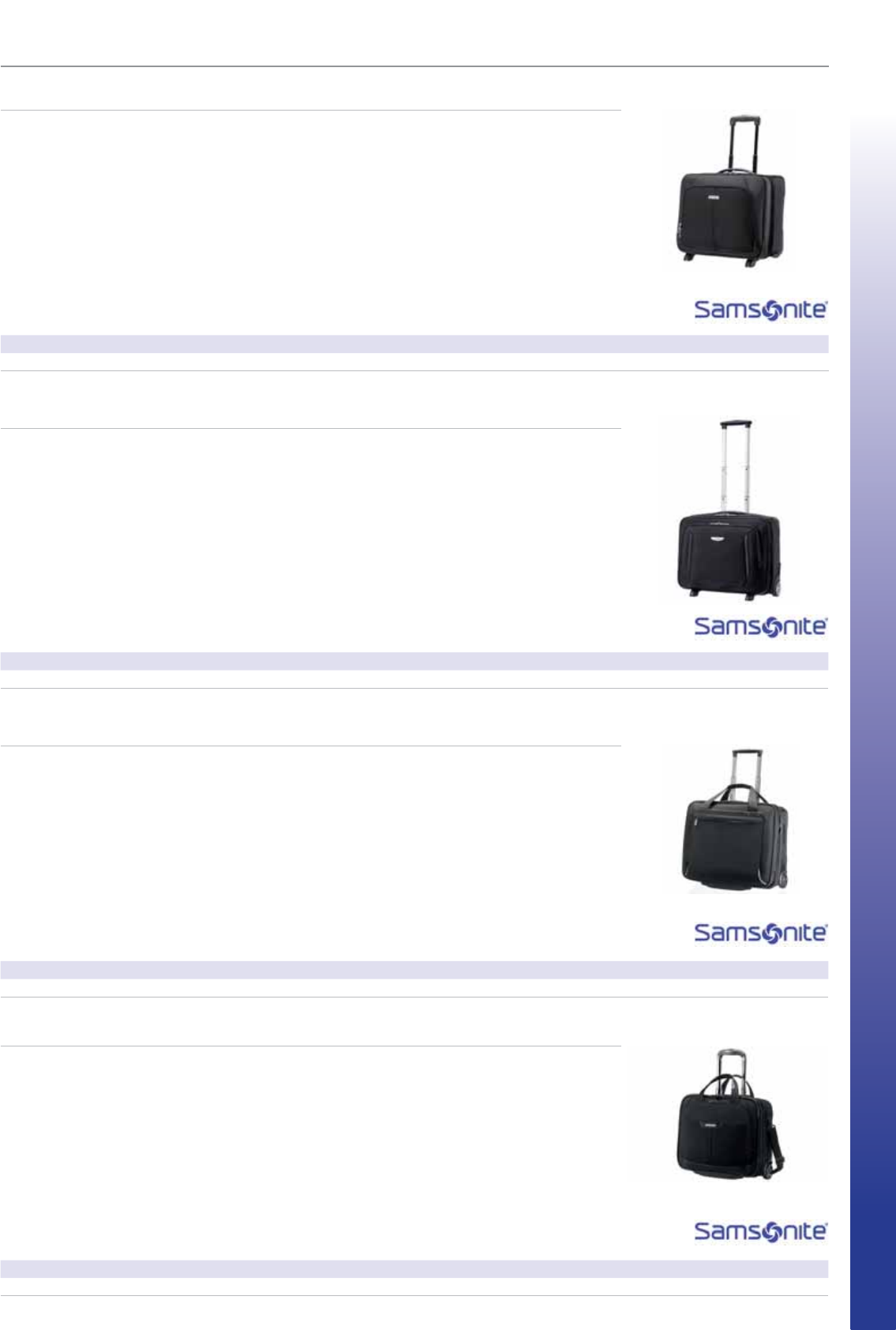Click the lavender bar below the second product

[x=414, y=661]
